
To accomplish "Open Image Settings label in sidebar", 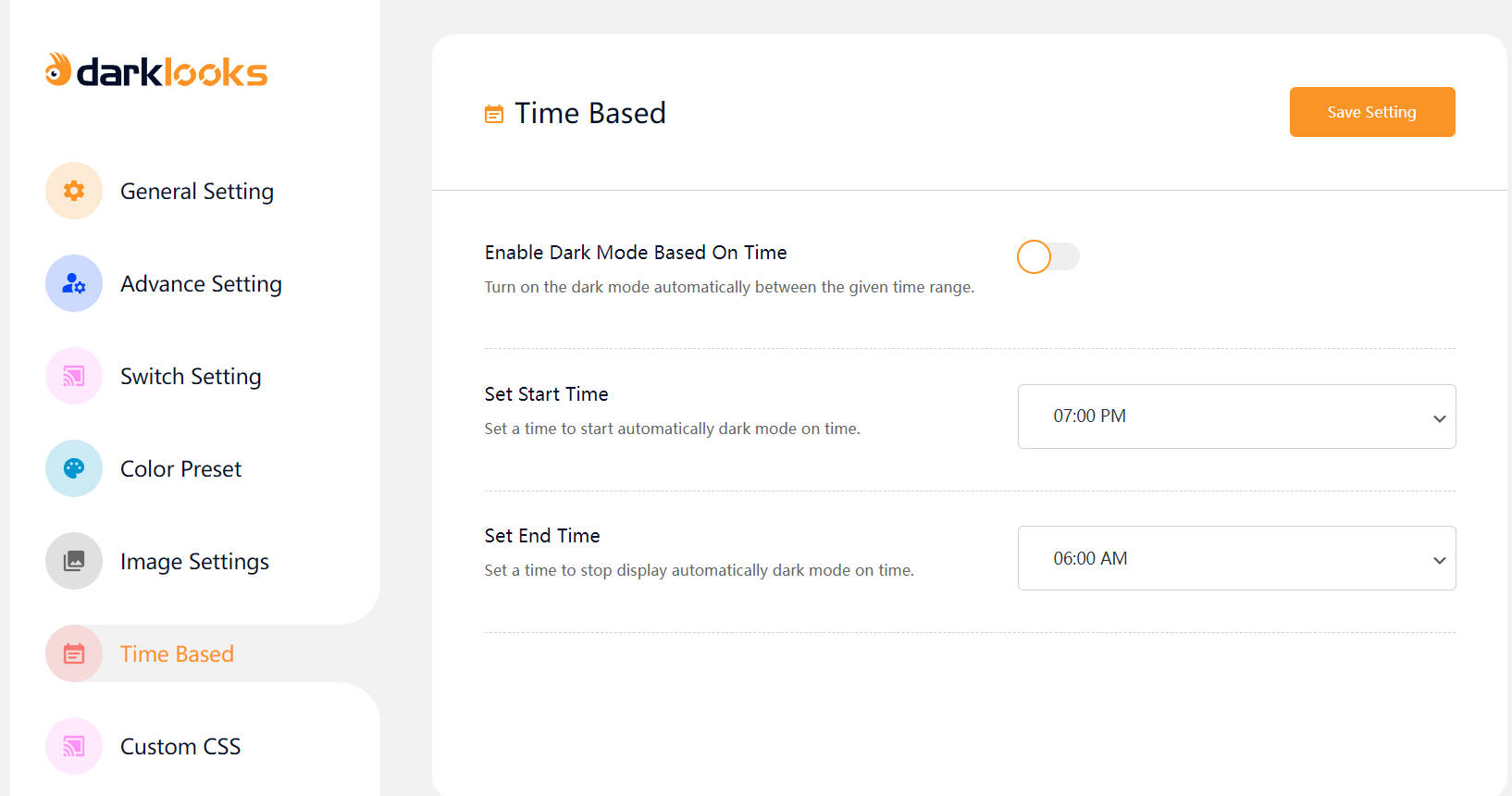I will (194, 562).
